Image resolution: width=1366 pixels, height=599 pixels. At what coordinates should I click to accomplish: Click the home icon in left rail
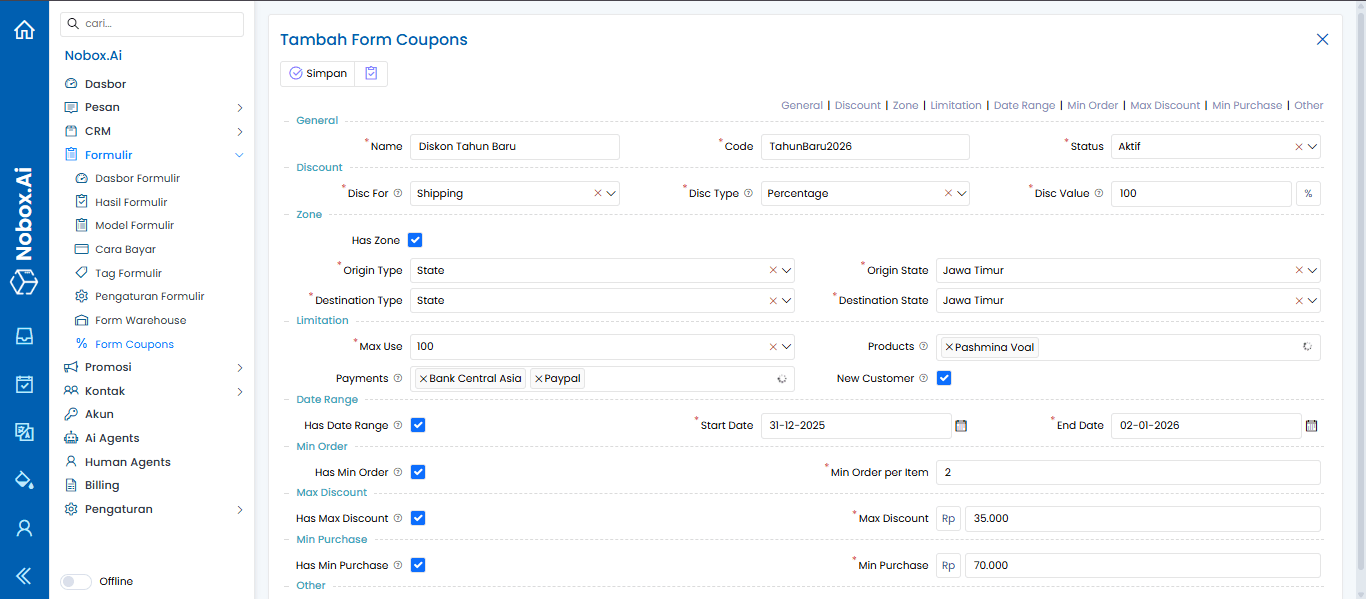pyautogui.click(x=24, y=30)
